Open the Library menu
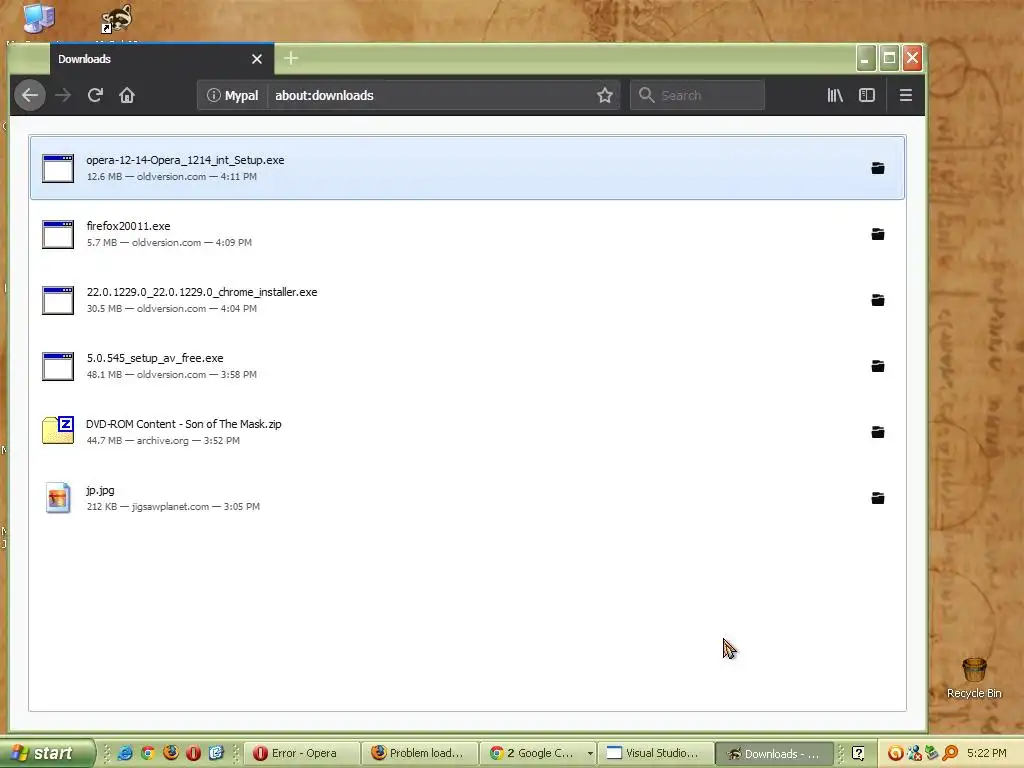Viewport: 1024px width, 768px height. coord(835,95)
